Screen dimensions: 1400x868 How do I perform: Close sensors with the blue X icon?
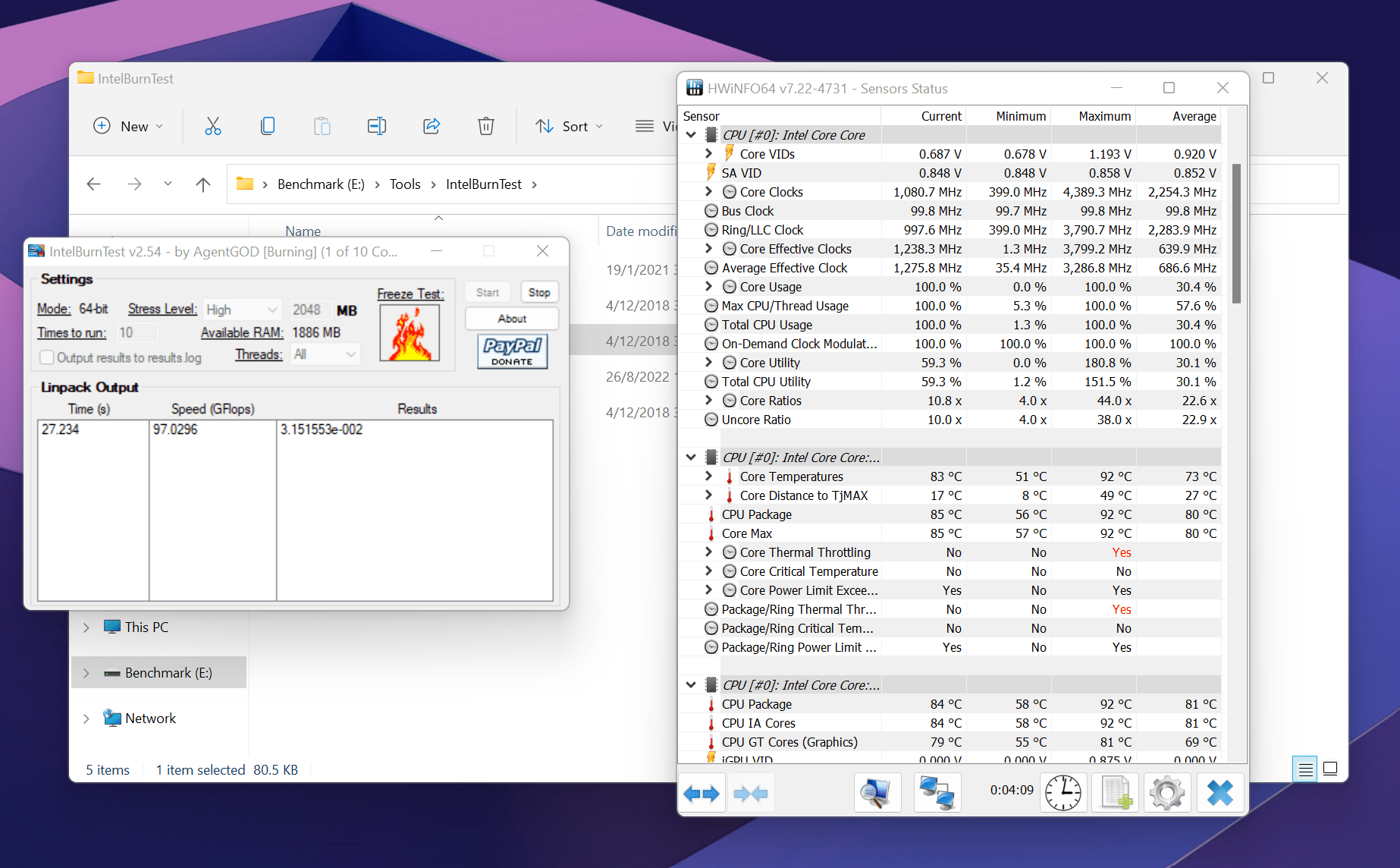coord(1220,794)
